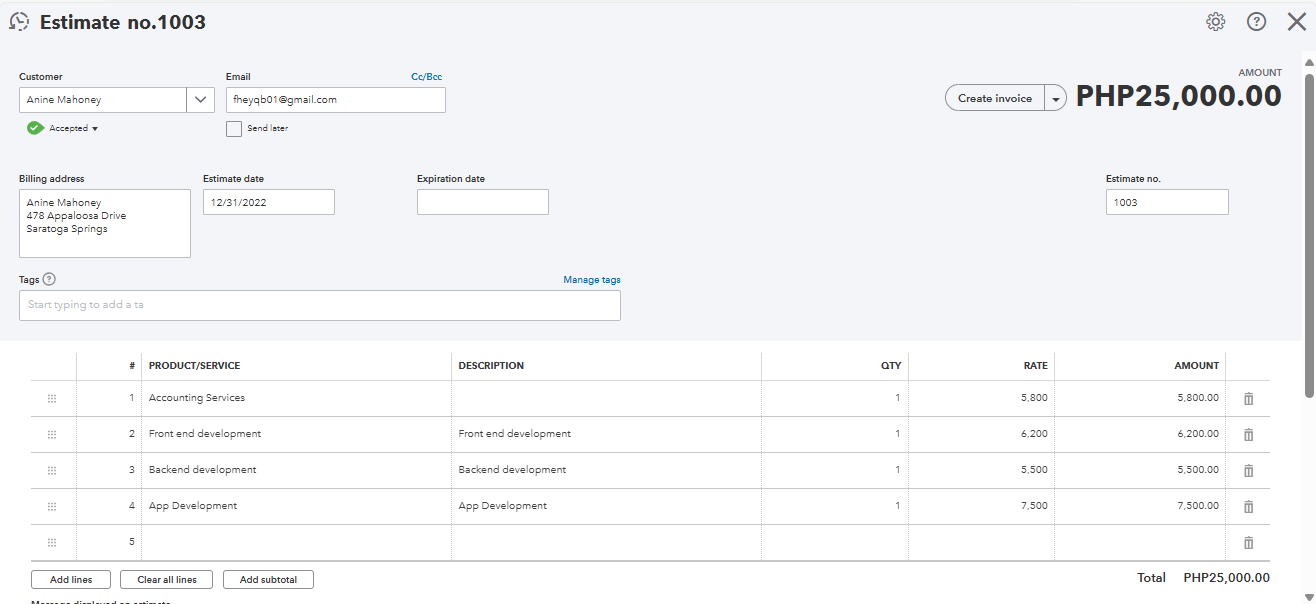Image resolution: width=1316 pixels, height=604 pixels.
Task: Remove the App Development line with trash icon
Action: coord(1248,506)
